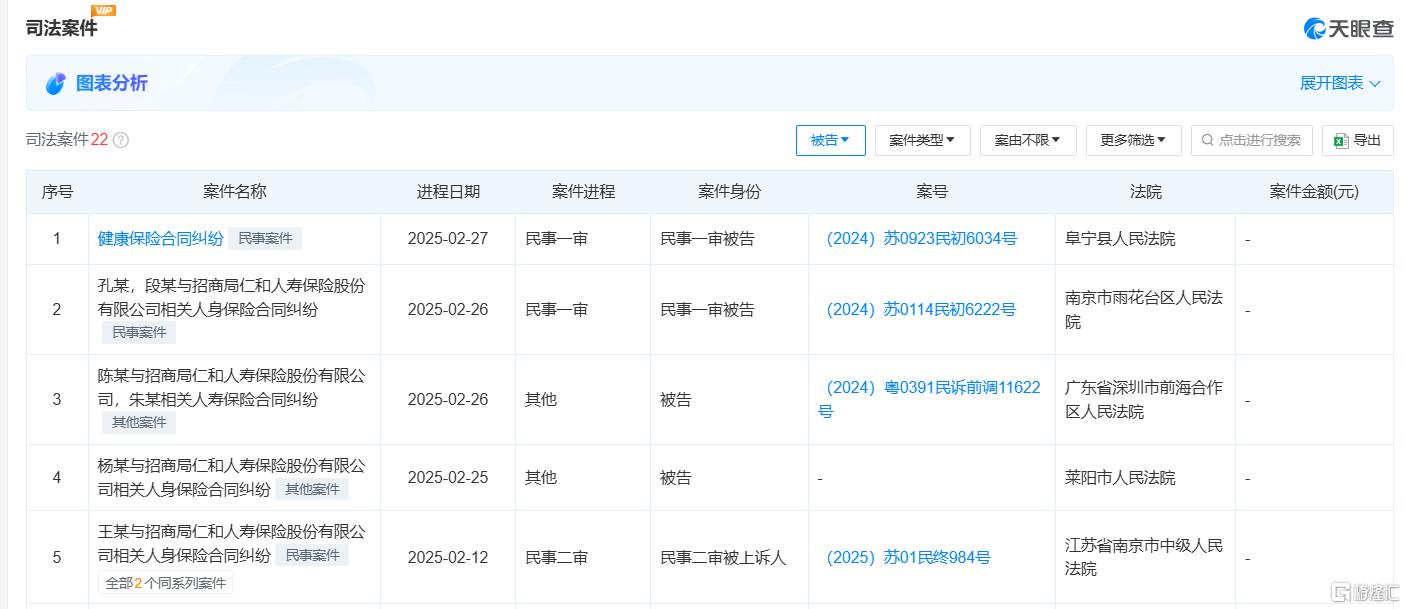The height and width of the screenshot is (609, 1406).
Task: Click the search magnifier icon
Action: (x=1208, y=140)
